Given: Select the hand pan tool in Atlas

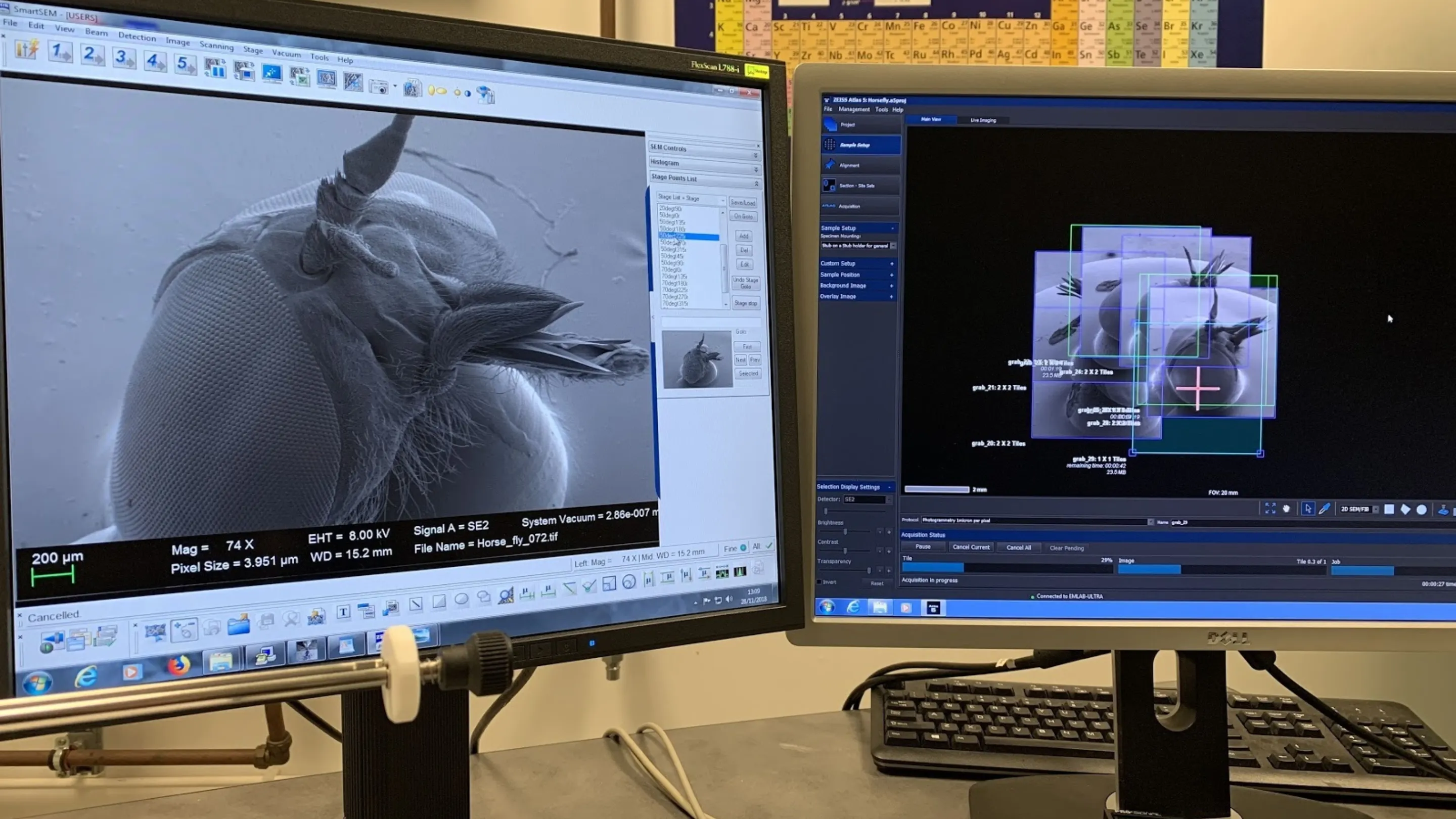Looking at the screenshot, I should pos(1287,509).
